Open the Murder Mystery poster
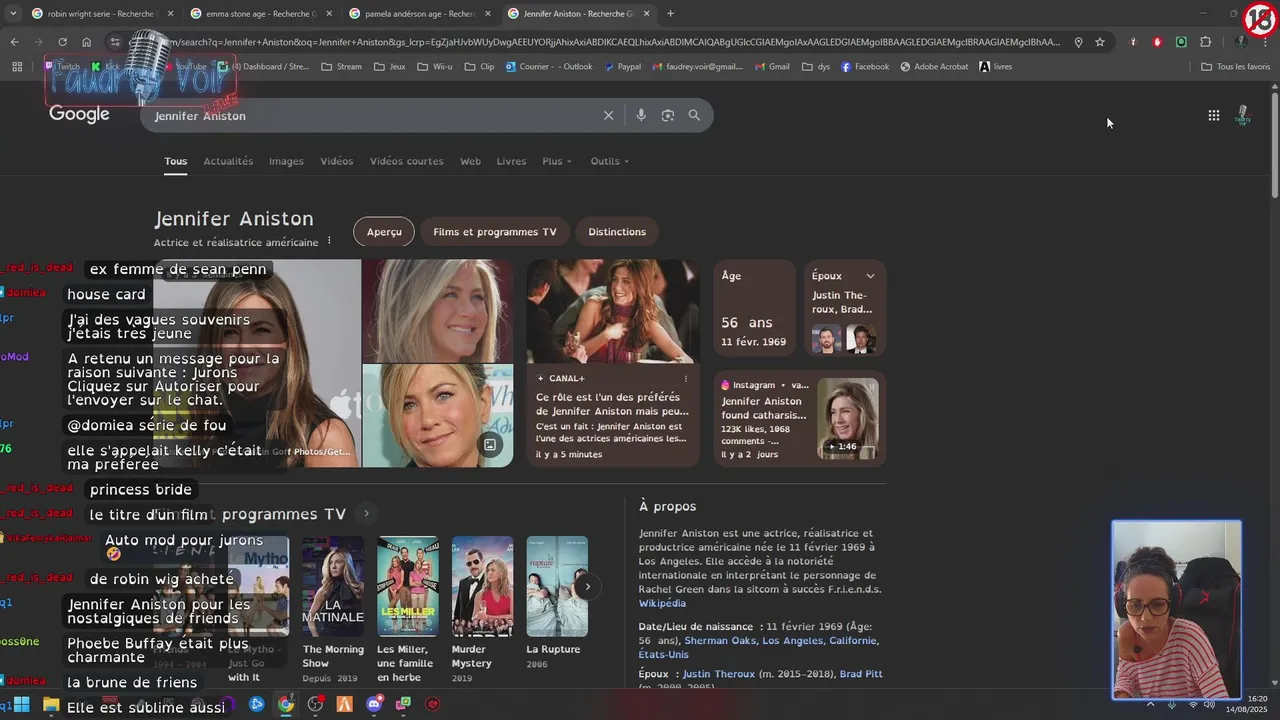 coord(482,587)
